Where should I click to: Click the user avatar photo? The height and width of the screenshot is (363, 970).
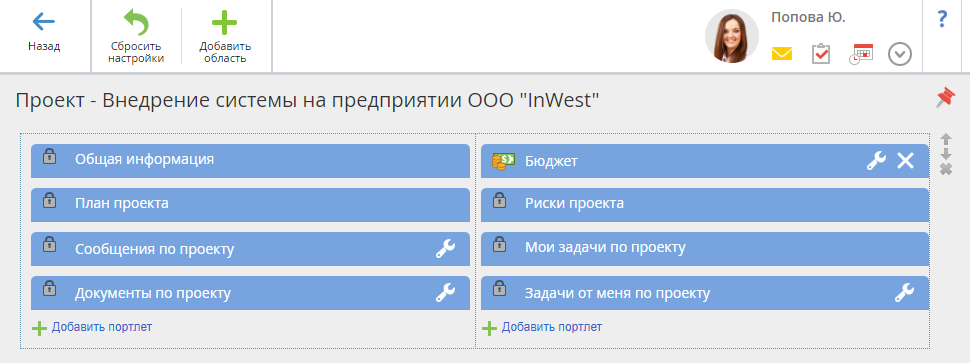[732, 36]
